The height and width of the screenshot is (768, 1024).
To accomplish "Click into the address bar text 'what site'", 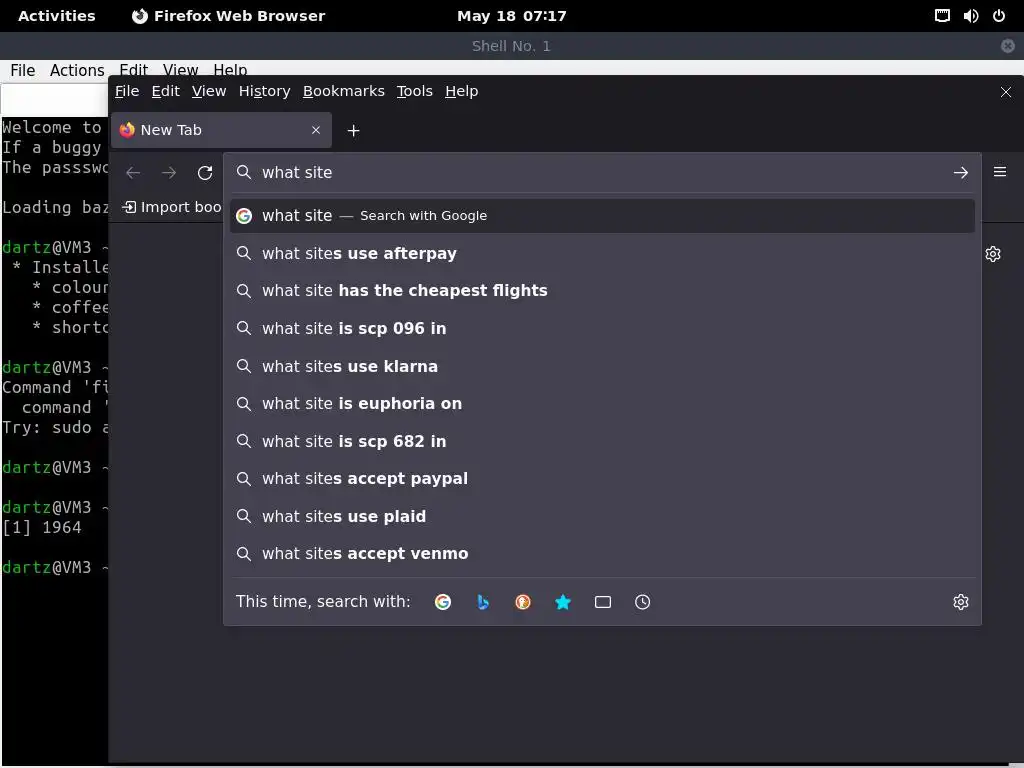I will coord(297,172).
